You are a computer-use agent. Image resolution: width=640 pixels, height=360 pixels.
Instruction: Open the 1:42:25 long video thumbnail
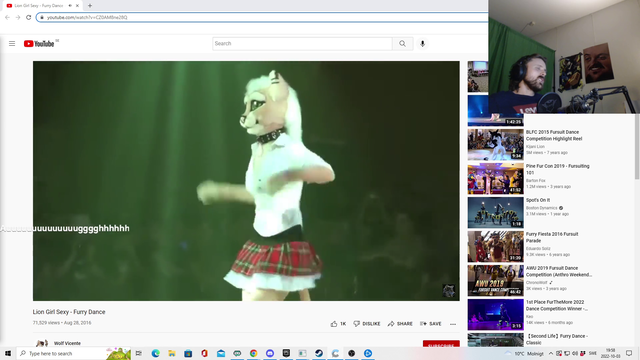point(496,111)
